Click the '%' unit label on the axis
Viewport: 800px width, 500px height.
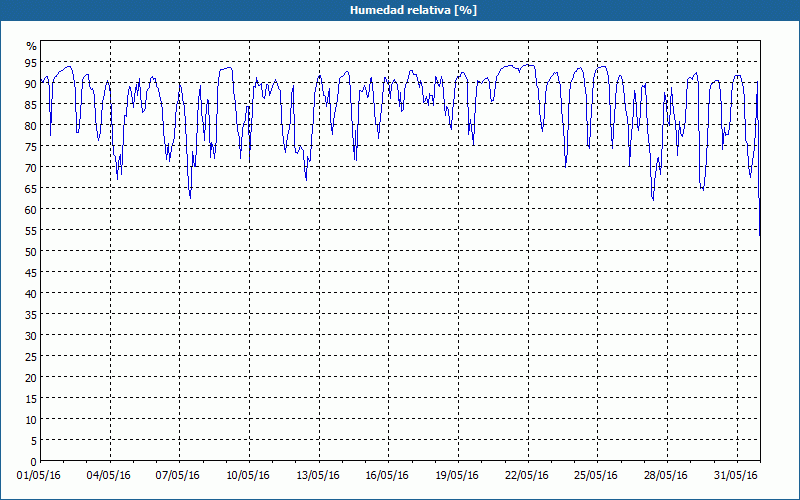tap(32, 46)
